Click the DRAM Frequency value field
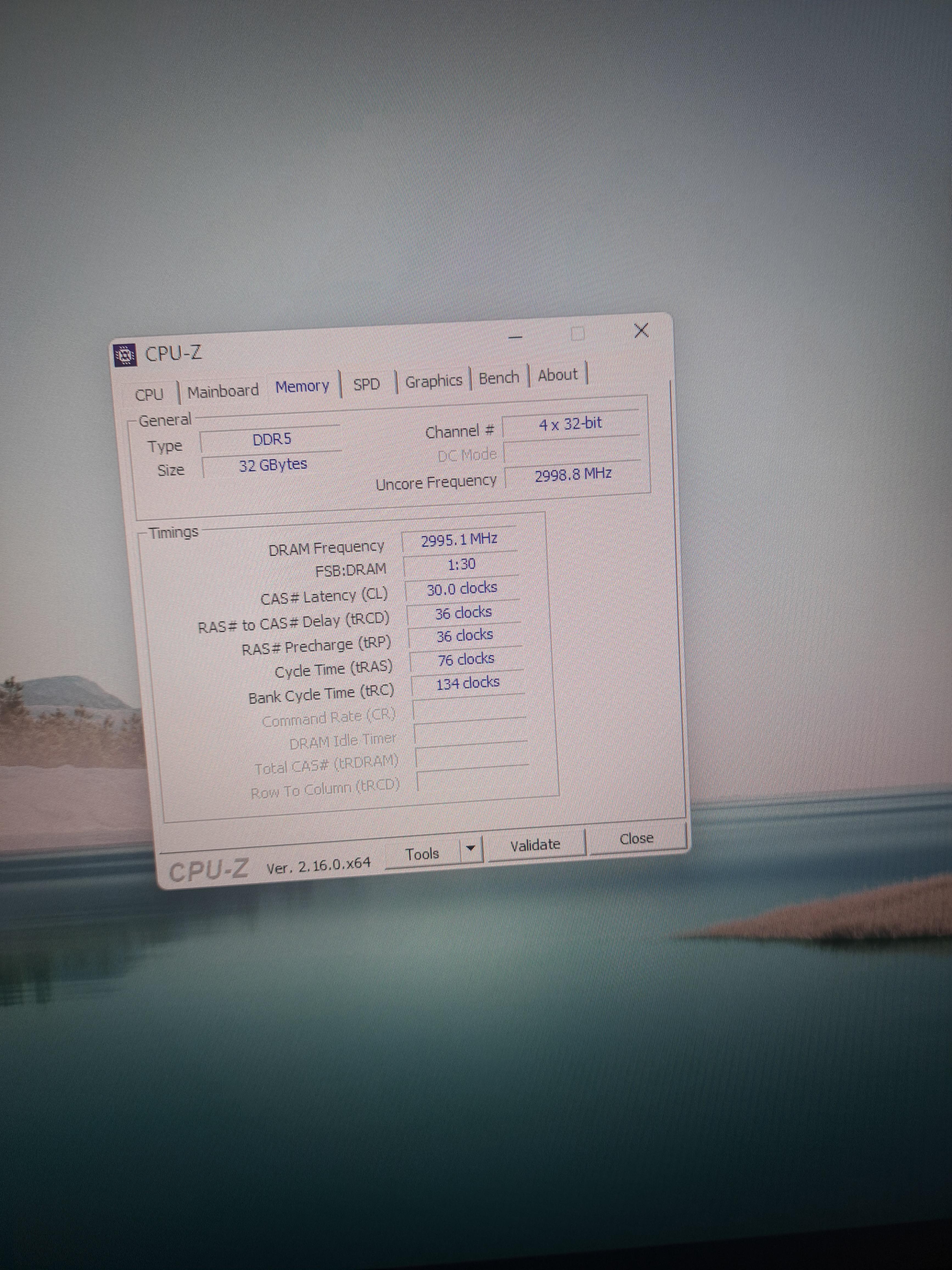 coord(459,540)
